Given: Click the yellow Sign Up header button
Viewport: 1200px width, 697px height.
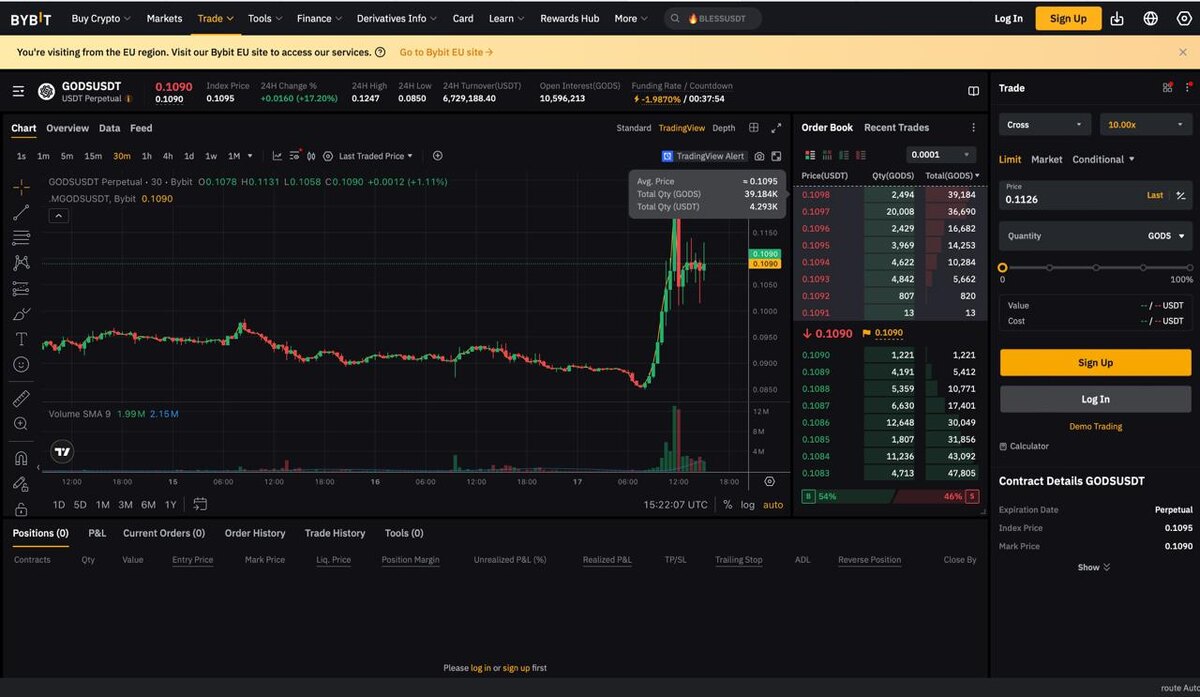Looking at the screenshot, I should pos(1068,18).
